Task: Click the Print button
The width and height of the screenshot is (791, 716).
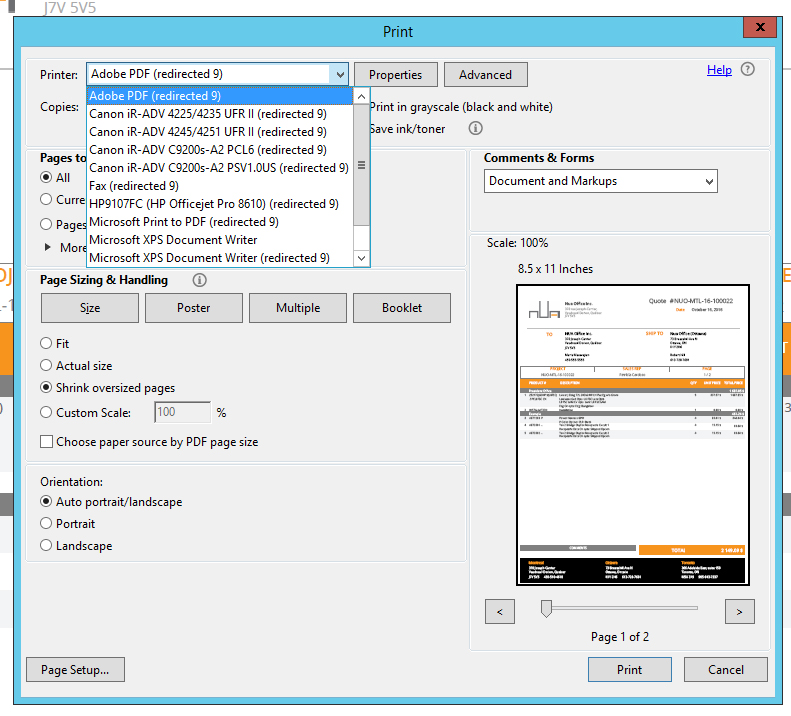Action: point(629,670)
